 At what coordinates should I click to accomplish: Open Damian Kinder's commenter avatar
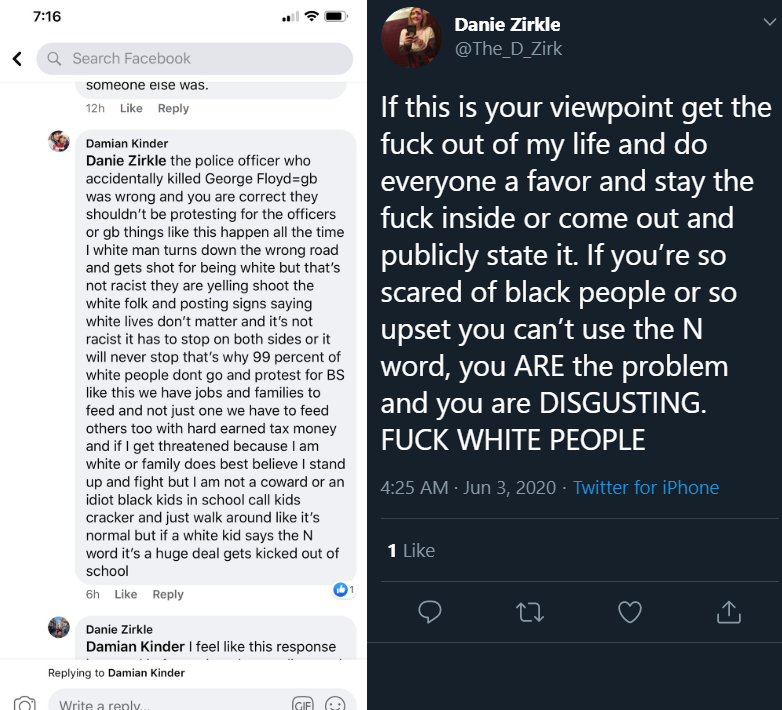point(59,141)
